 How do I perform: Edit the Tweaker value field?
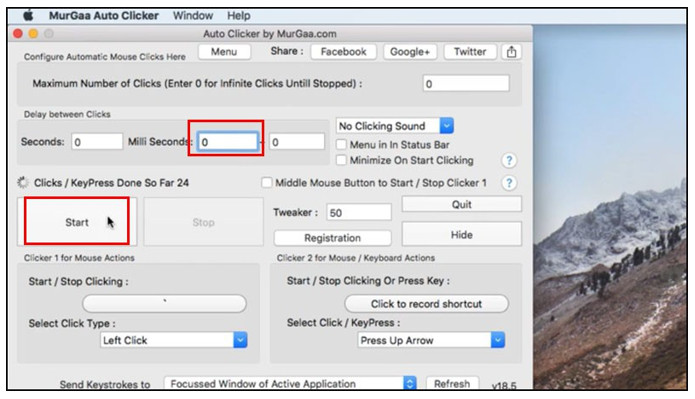359,212
